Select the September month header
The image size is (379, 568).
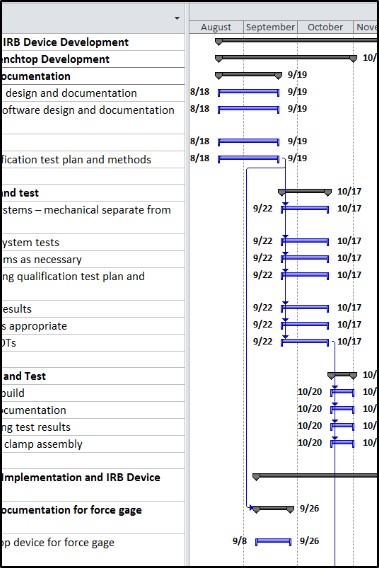pyautogui.click(x=270, y=27)
